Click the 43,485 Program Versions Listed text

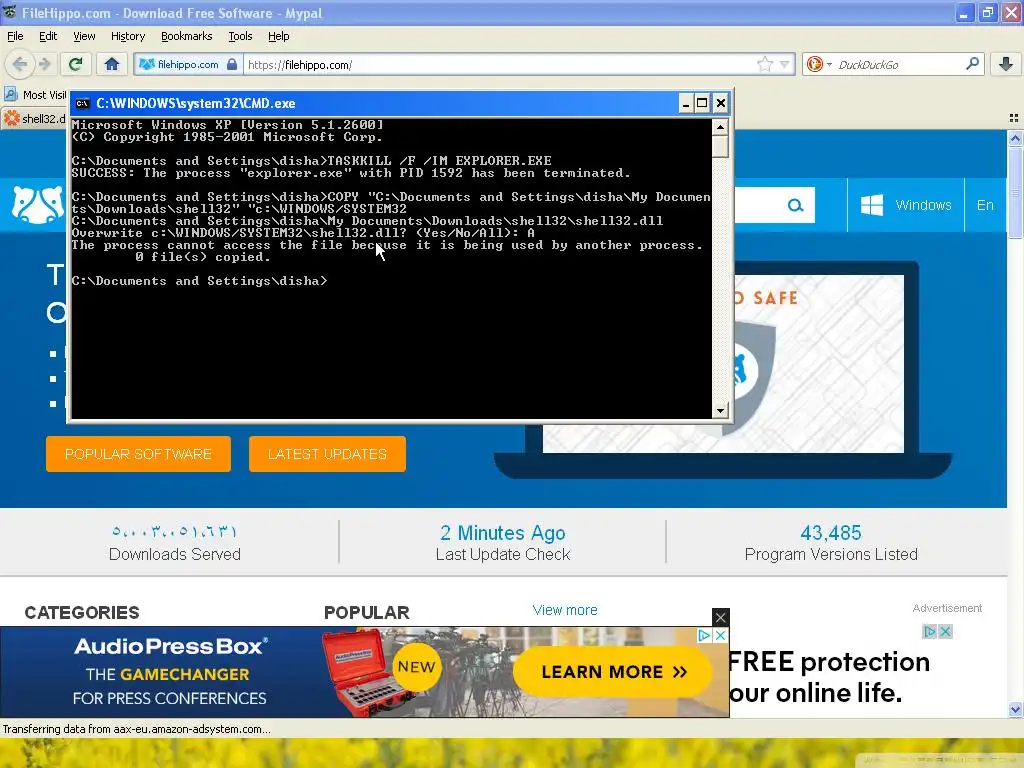point(831,543)
